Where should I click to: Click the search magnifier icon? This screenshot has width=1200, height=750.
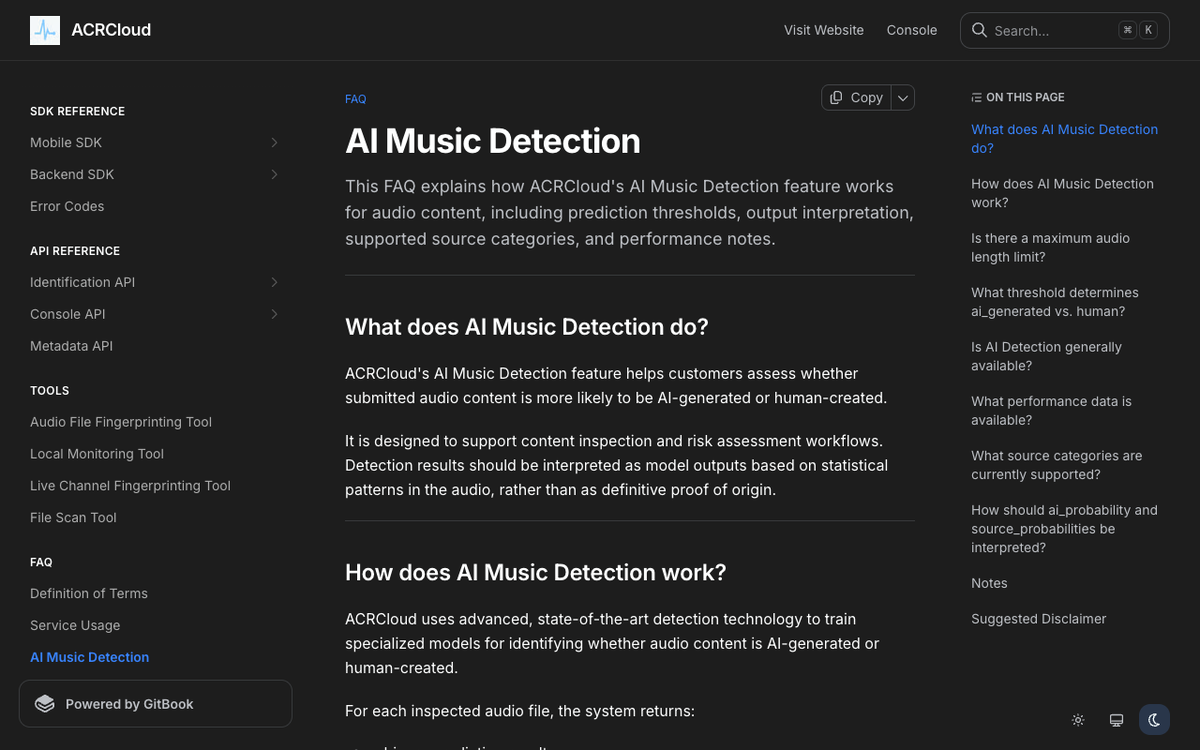[x=979, y=30]
